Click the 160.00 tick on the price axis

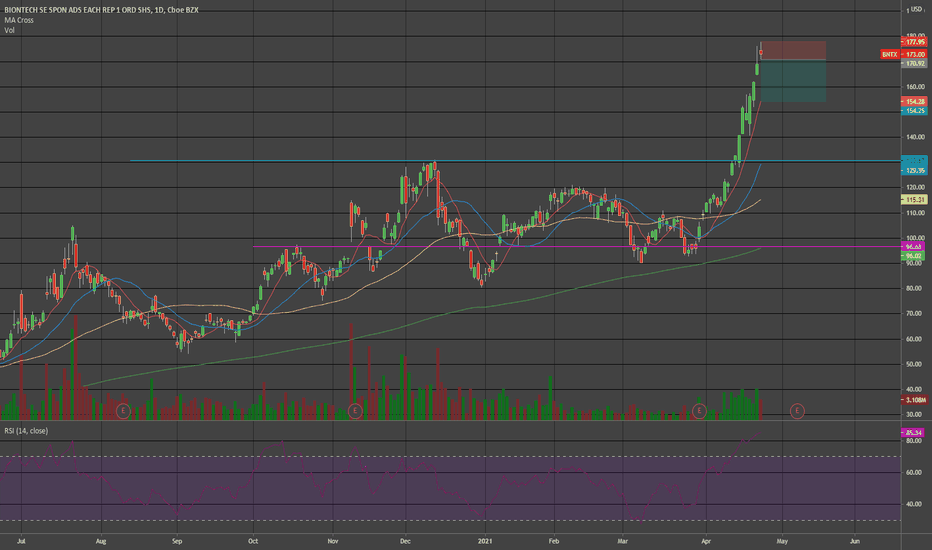915,87
